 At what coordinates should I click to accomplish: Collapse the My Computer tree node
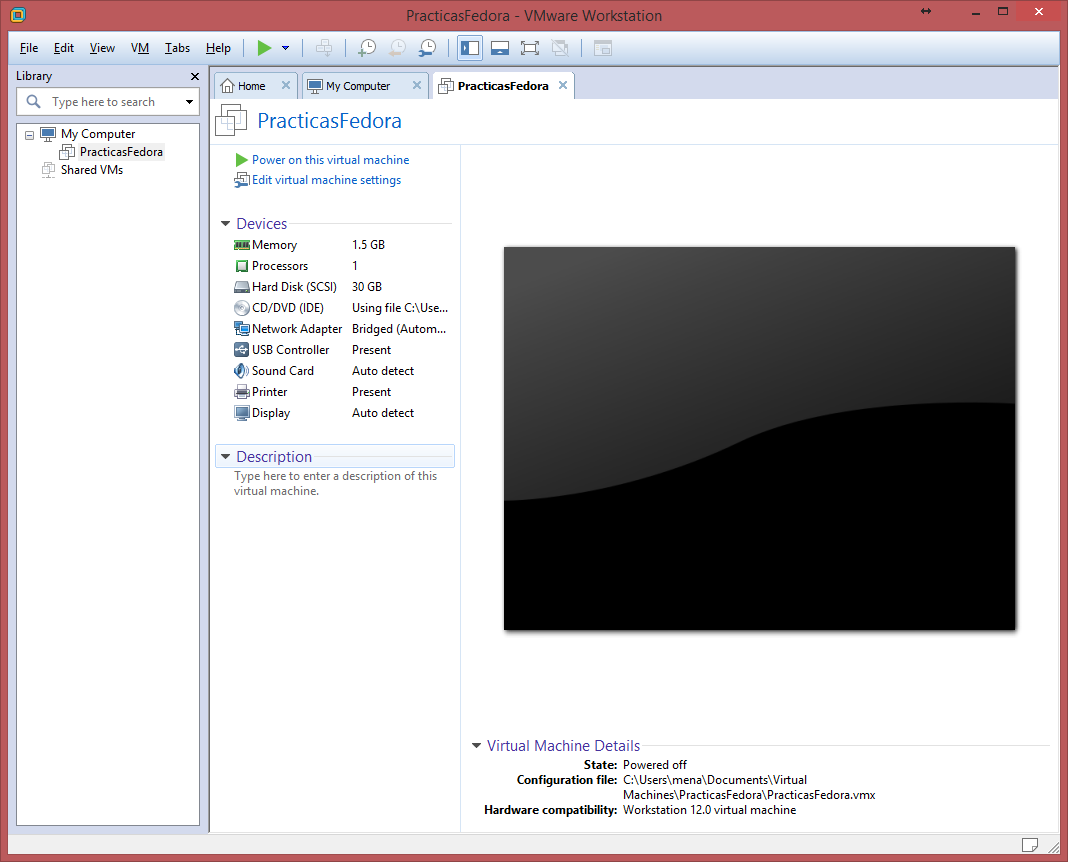coord(29,135)
